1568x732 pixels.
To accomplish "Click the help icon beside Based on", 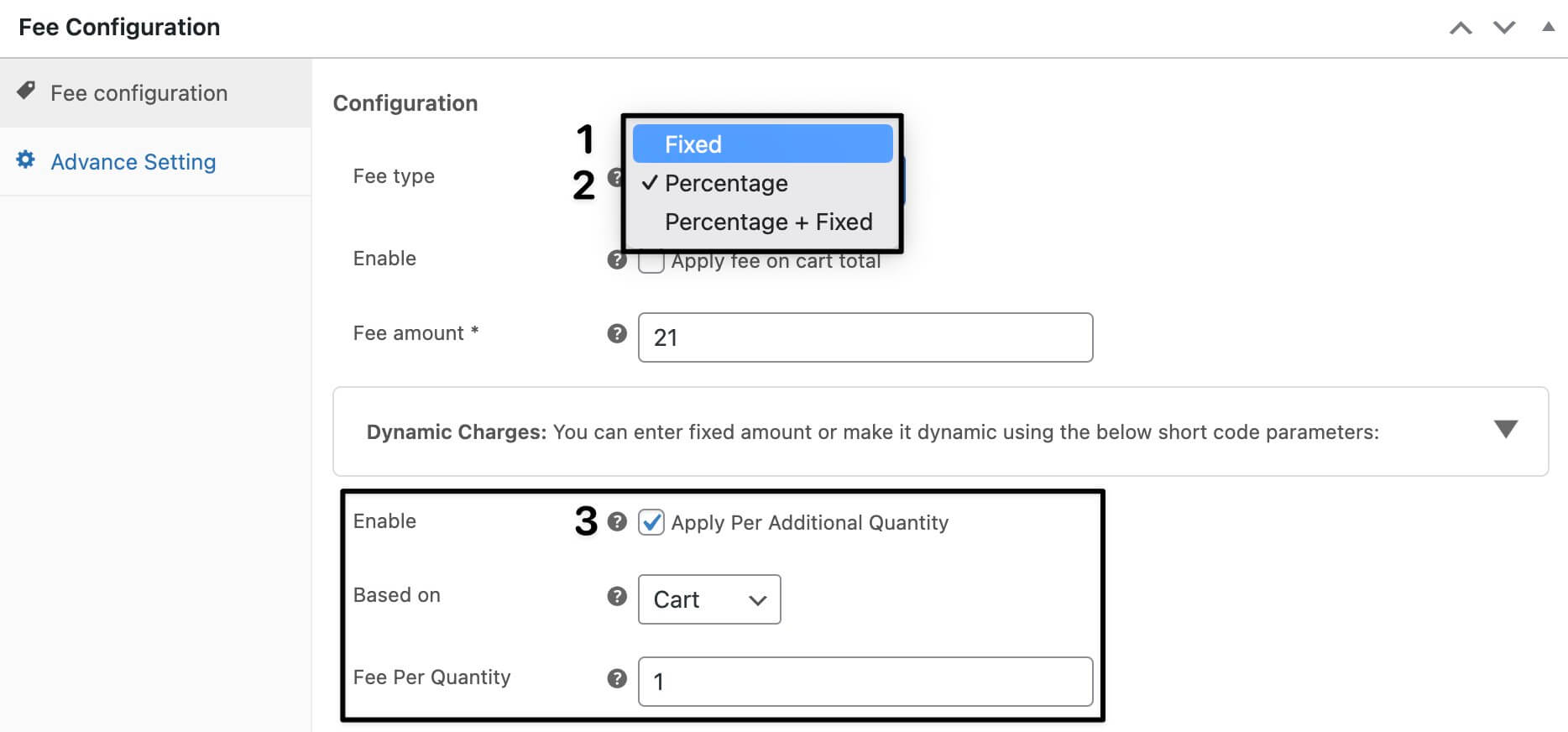I will click(617, 596).
